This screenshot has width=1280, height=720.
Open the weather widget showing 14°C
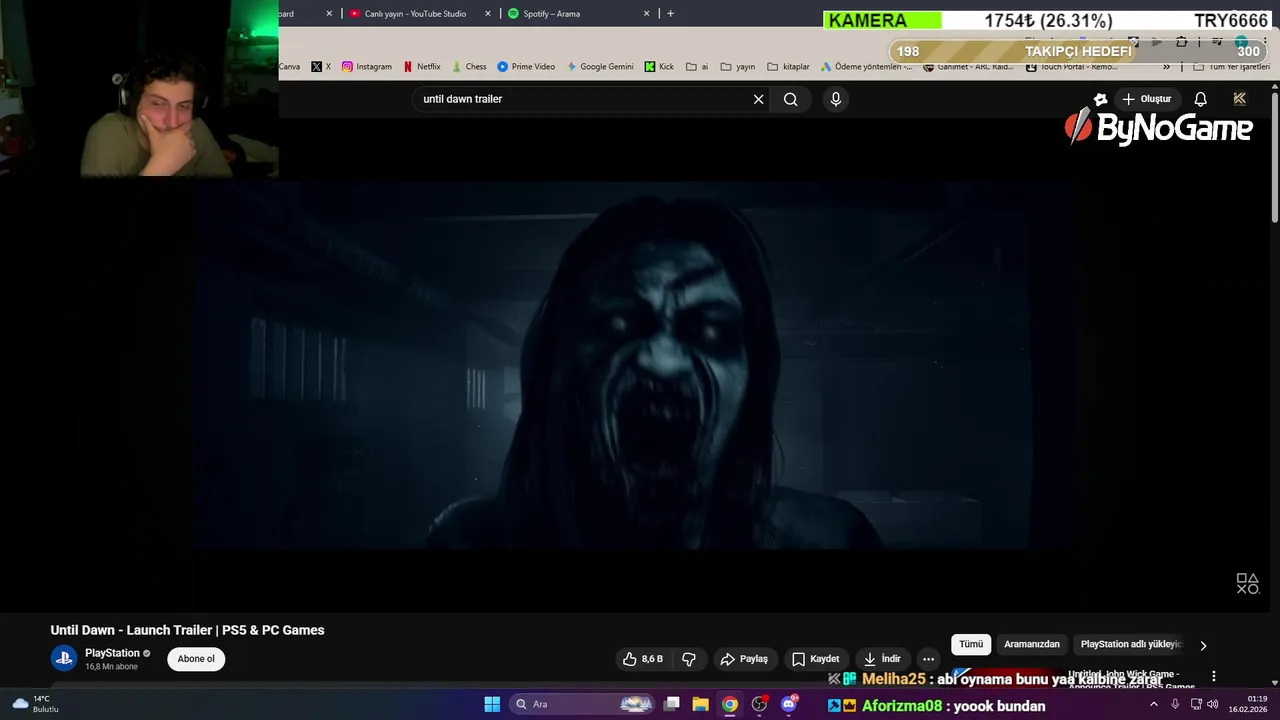(36, 704)
